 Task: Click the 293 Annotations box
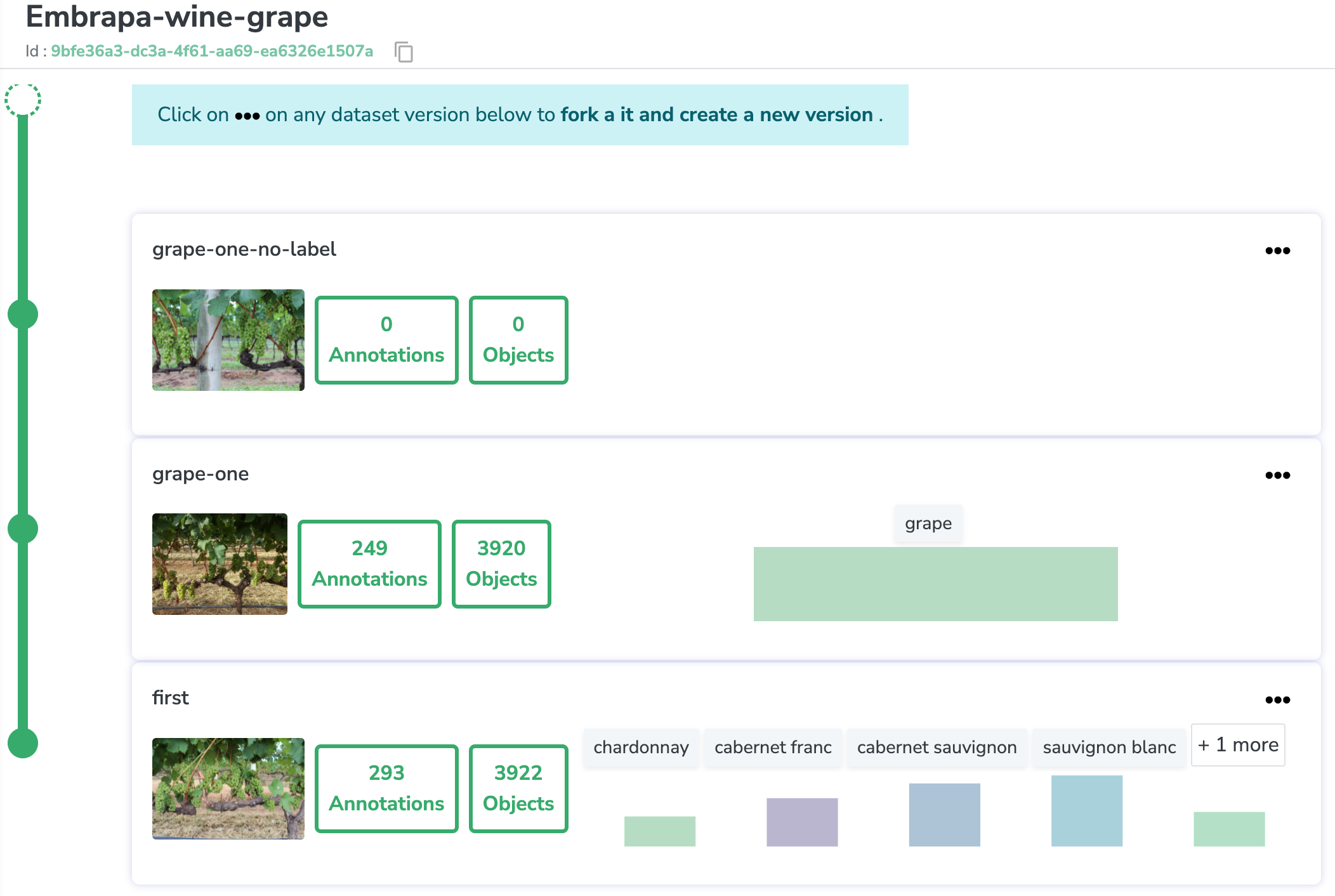(x=386, y=789)
